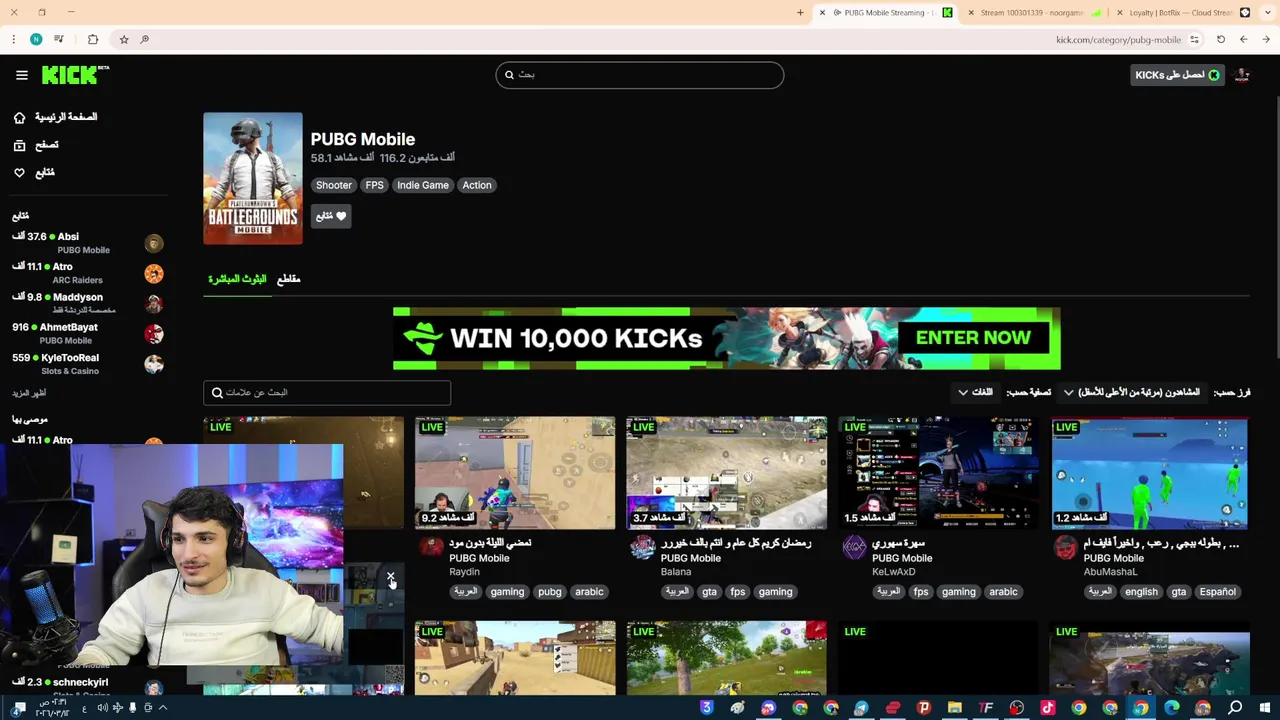Click the Raydin streamer avatar
The image size is (1280, 720).
[x=431, y=547]
